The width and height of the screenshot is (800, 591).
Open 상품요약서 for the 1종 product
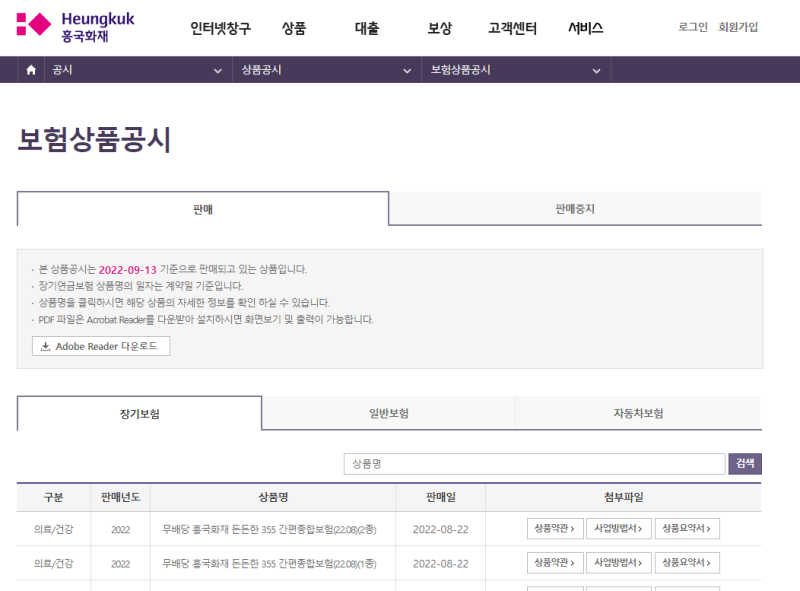click(x=687, y=562)
